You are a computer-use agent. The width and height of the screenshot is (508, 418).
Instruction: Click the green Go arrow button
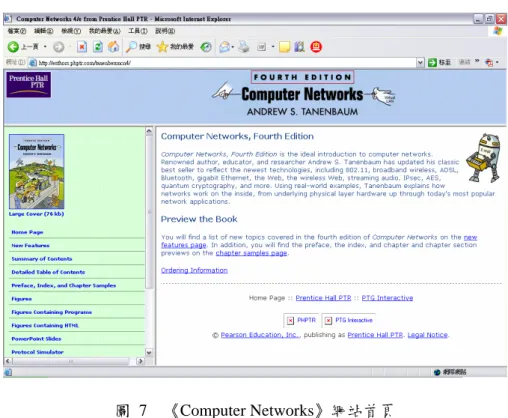[x=432, y=62]
